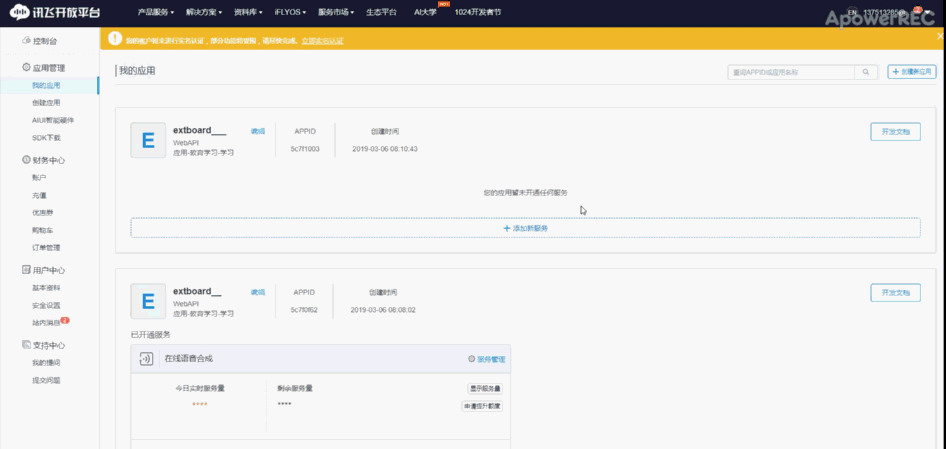Select SDK下载 in the sidebar
Viewport: 946px width, 449px height.
tap(46, 138)
